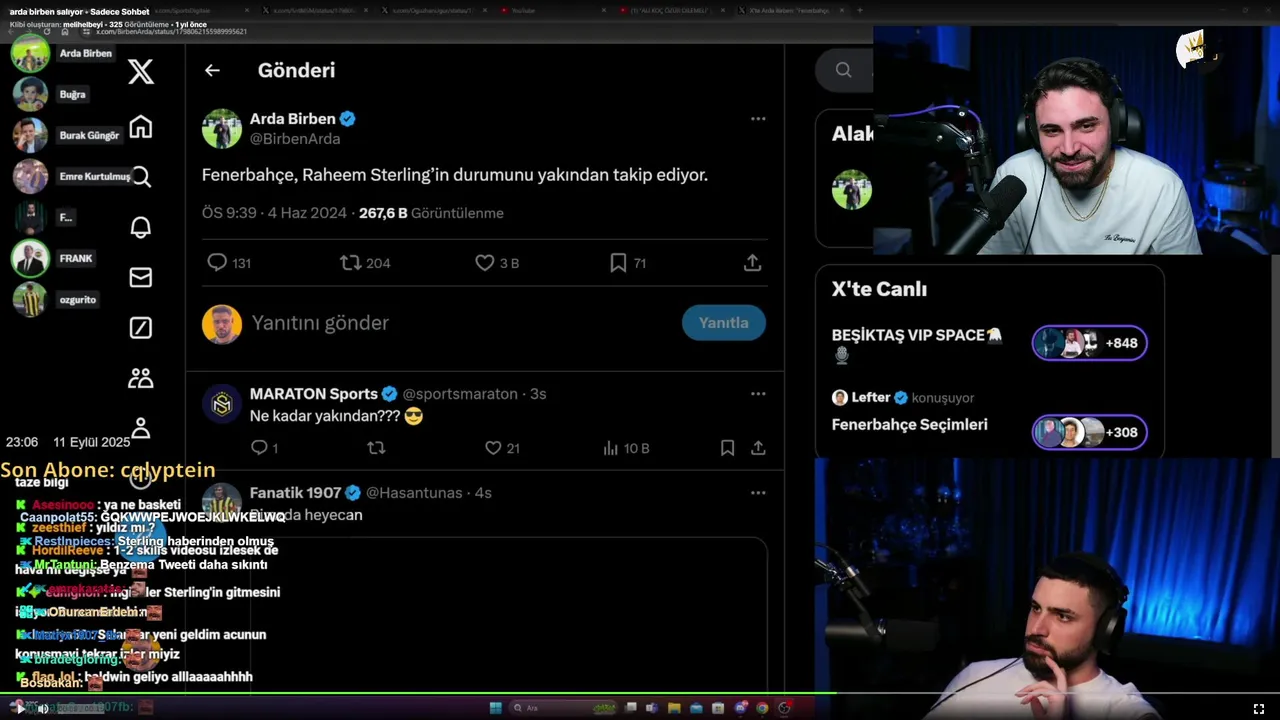Open Arda Birben display name link
1280x720 pixels.
(293, 119)
